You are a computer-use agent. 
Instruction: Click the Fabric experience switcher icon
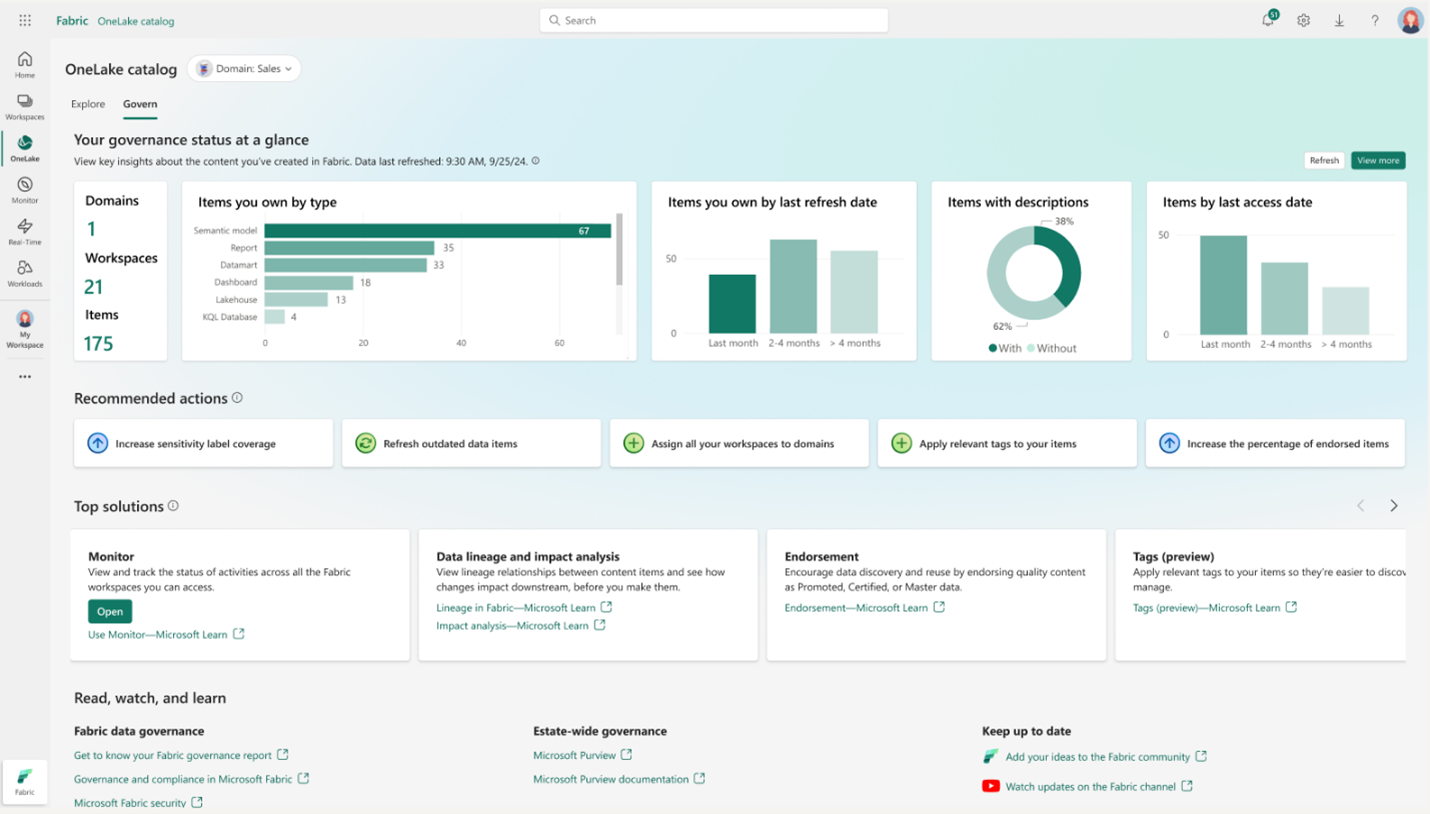25,782
